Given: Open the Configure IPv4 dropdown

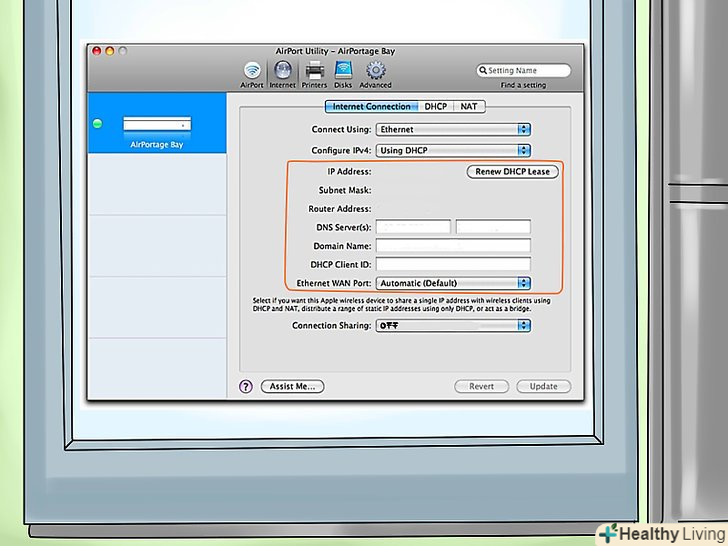Looking at the screenshot, I should click(453, 150).
